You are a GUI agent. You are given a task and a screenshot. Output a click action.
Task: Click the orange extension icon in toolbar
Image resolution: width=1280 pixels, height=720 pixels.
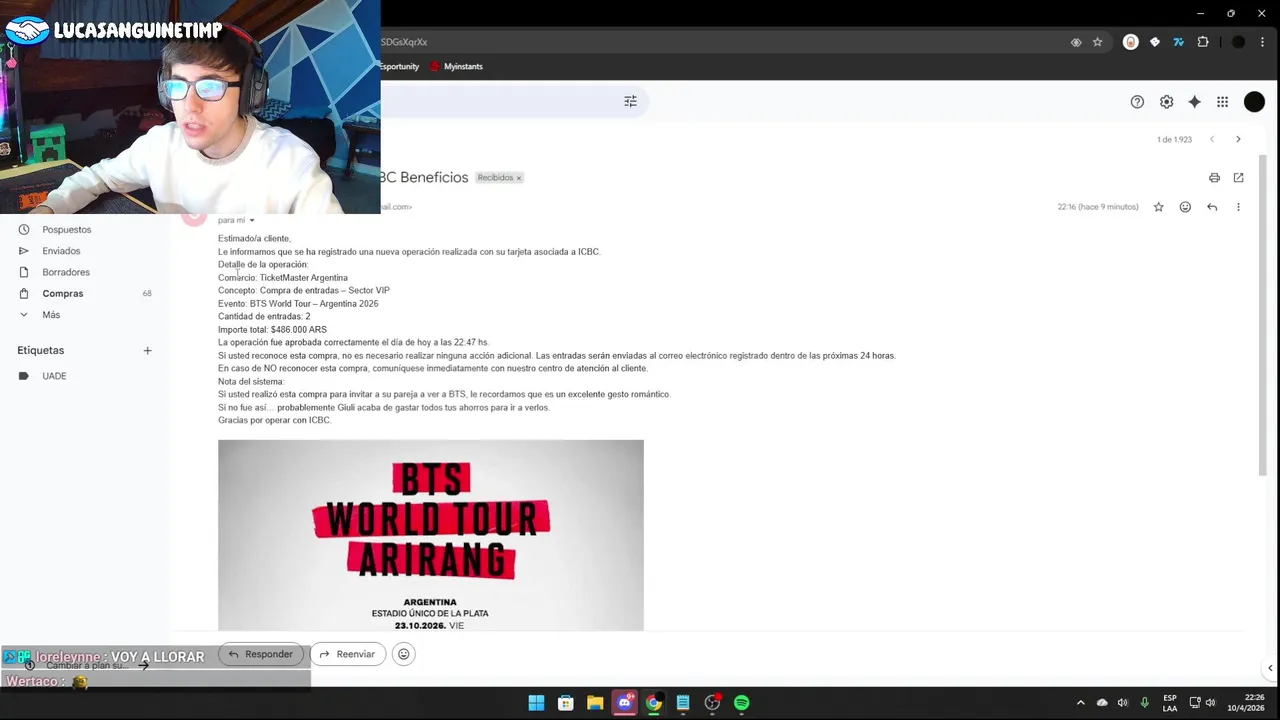(1131, 42)
